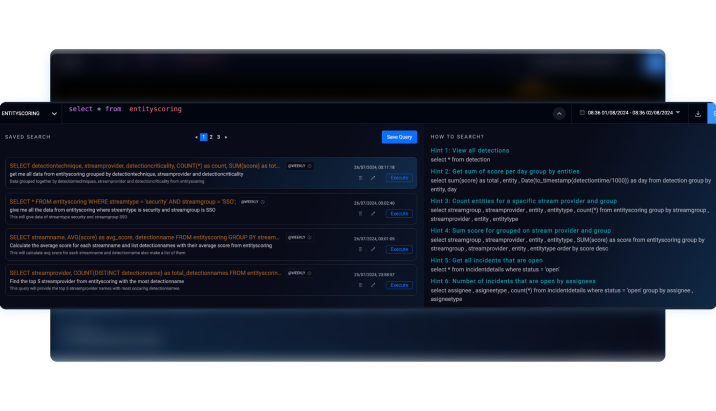Collapse the query panel with up chevron
The image size is (716, 411).
(559, 114)
